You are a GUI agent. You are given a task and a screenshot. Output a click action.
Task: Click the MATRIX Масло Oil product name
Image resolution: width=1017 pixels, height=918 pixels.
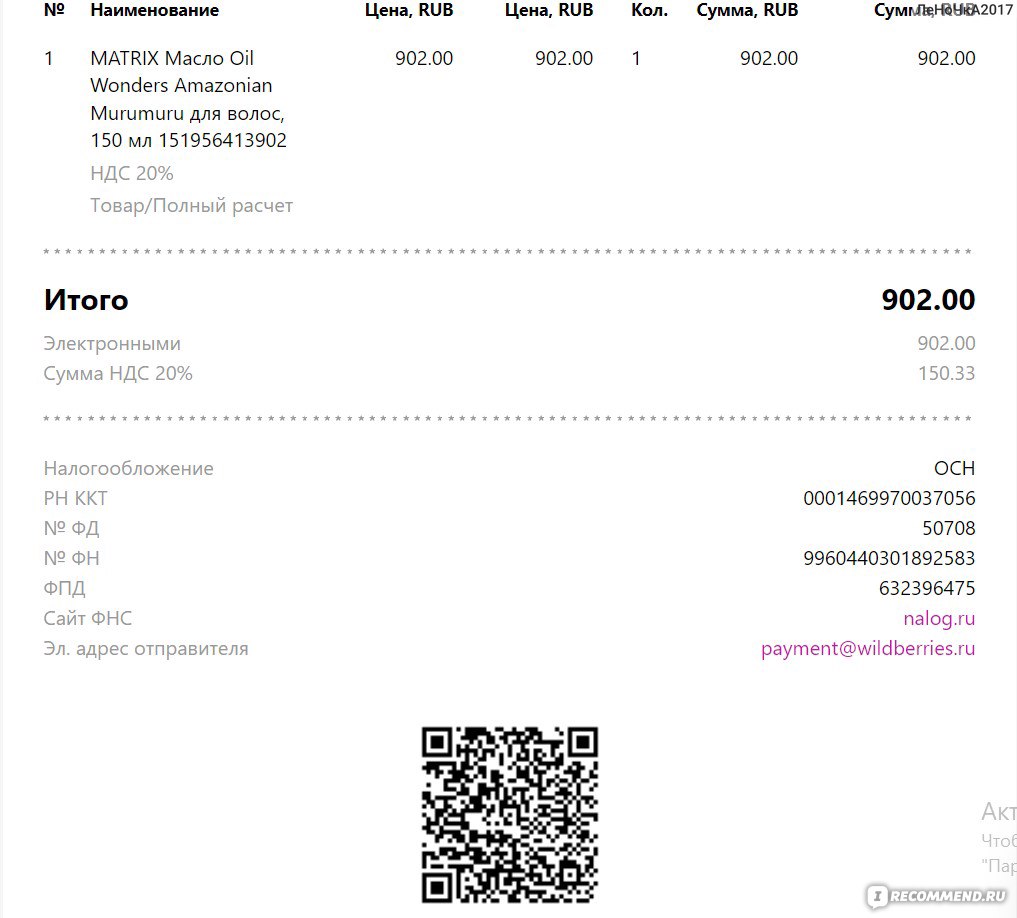pyautogui.click(x=188, y=99)
